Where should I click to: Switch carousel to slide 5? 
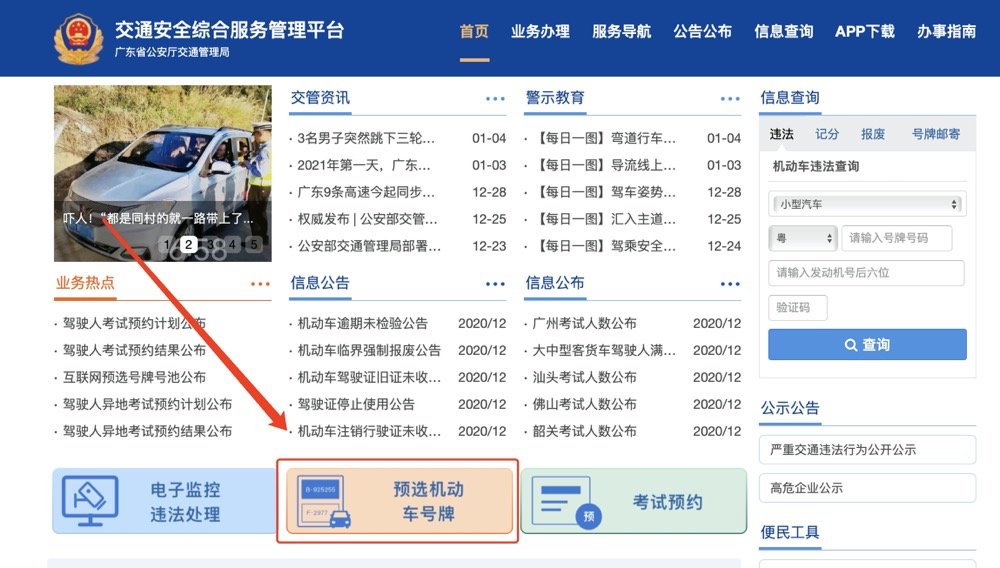254,244
